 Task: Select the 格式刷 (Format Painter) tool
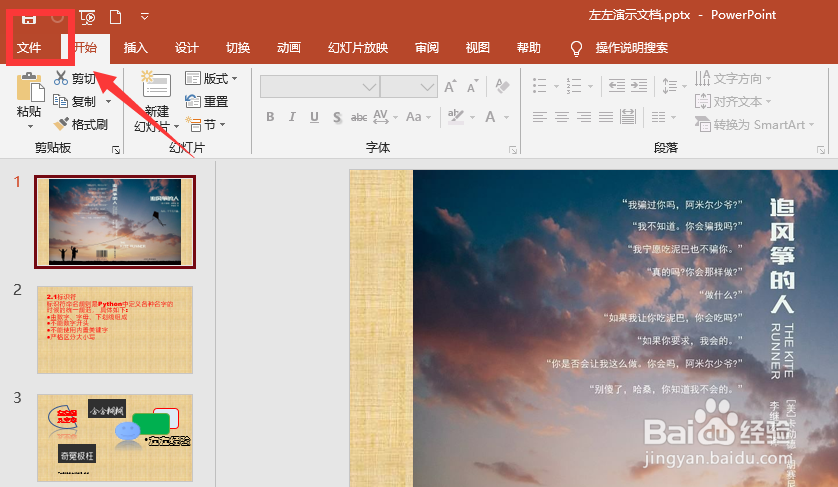point(81,125)
